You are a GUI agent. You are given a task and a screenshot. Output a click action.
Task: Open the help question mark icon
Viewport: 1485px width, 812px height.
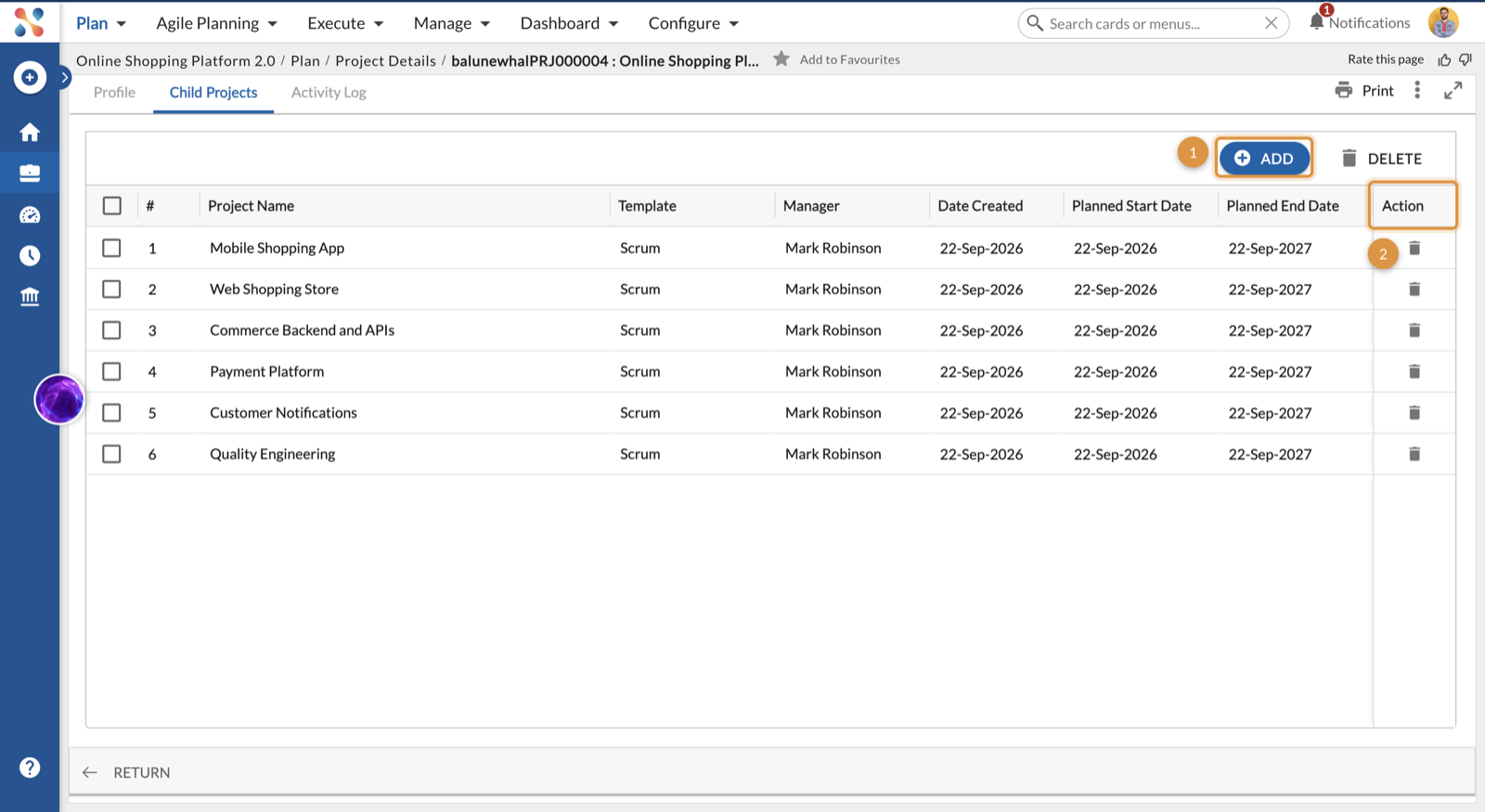(30, 767)
